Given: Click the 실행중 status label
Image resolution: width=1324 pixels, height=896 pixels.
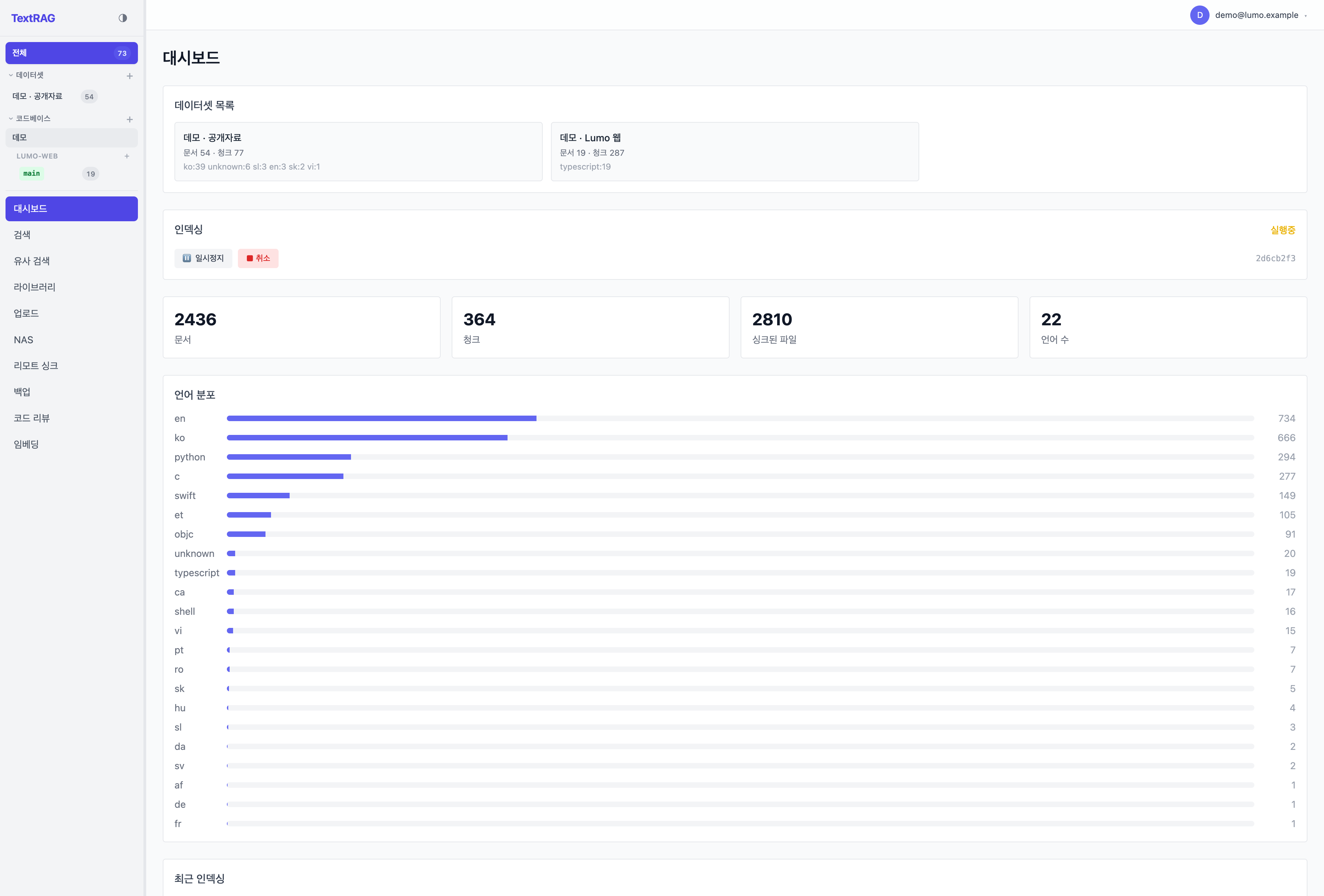Looking at the screenshot, I should tap(1283, 230).
